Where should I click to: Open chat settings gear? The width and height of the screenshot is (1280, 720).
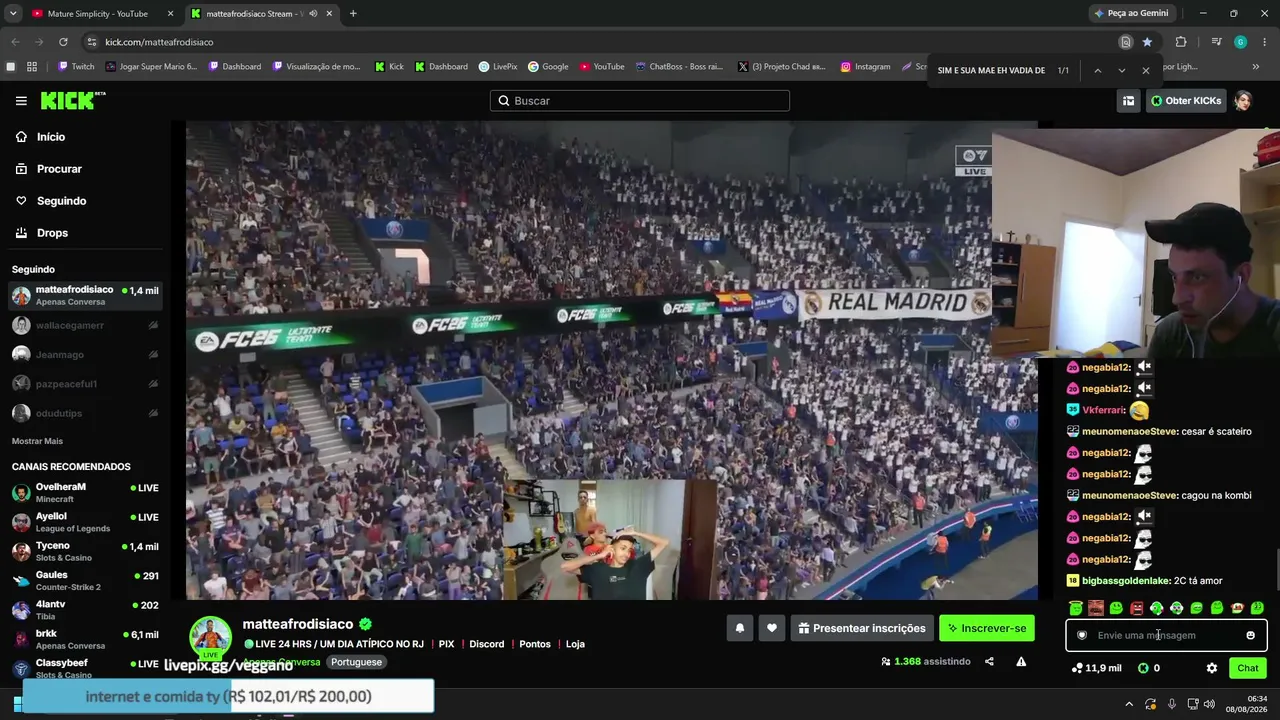click(x=1212, y=668)
